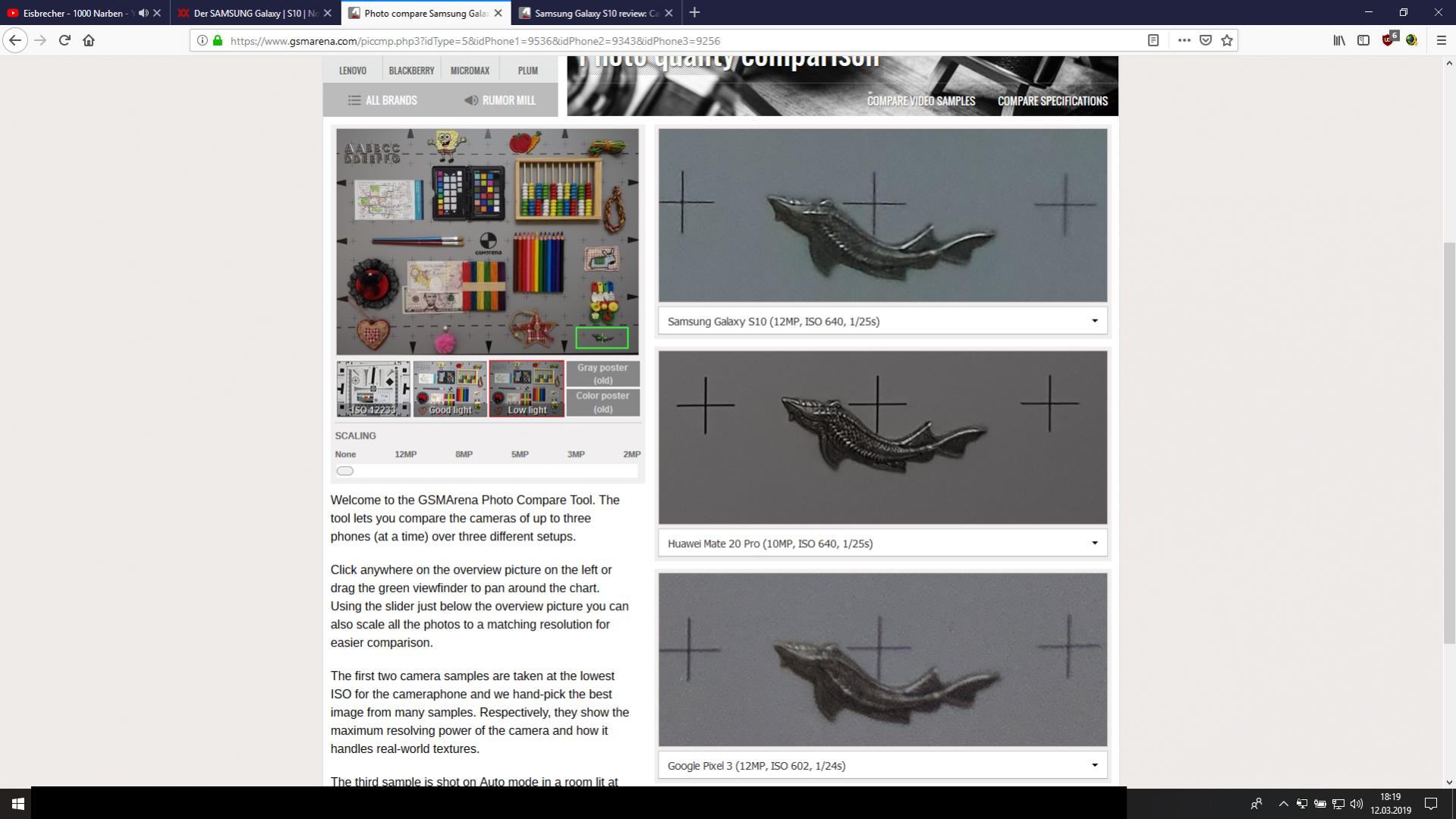
Task: Select the ISO 12233 chart thumbnail
Action: pyautogui.click(x=373, y=389)
